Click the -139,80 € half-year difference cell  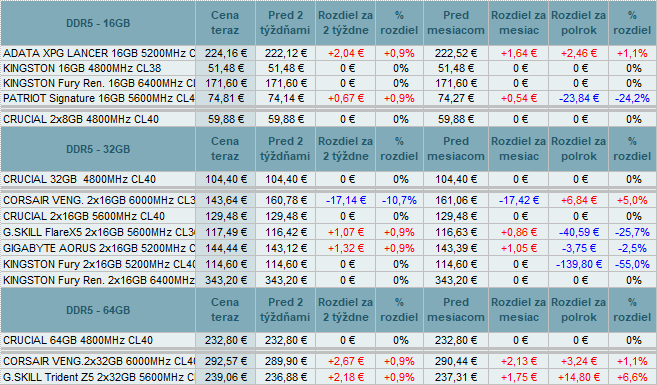(x=579, y=264)
